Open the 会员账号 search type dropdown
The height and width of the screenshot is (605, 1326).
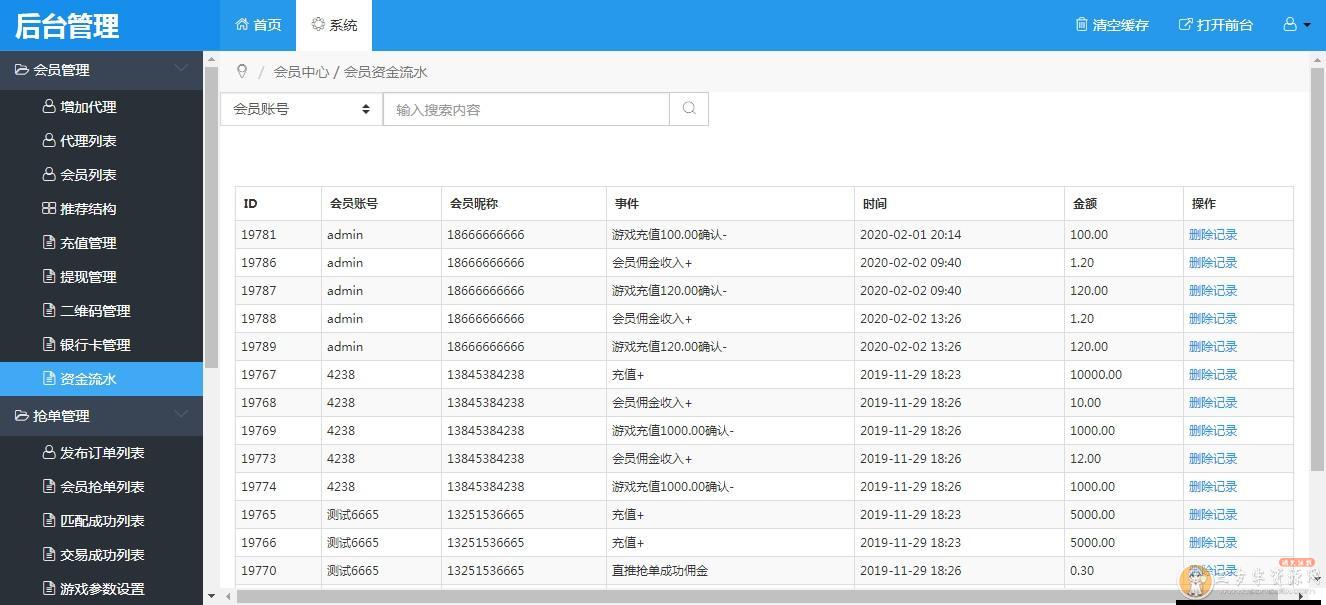300,108
